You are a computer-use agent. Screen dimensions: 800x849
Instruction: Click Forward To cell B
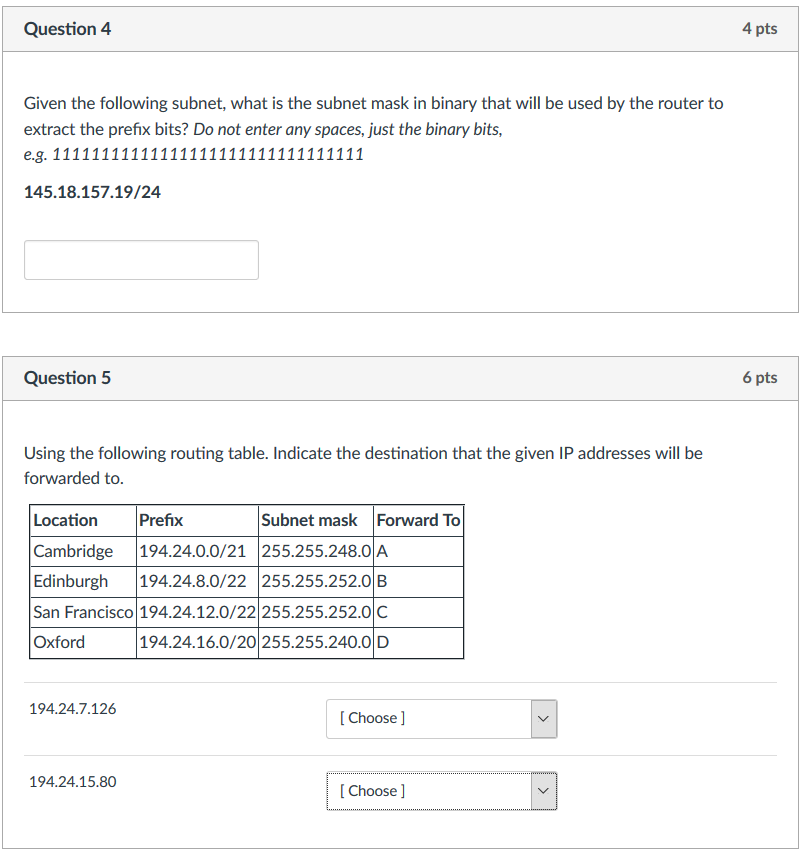coord(418,582)
